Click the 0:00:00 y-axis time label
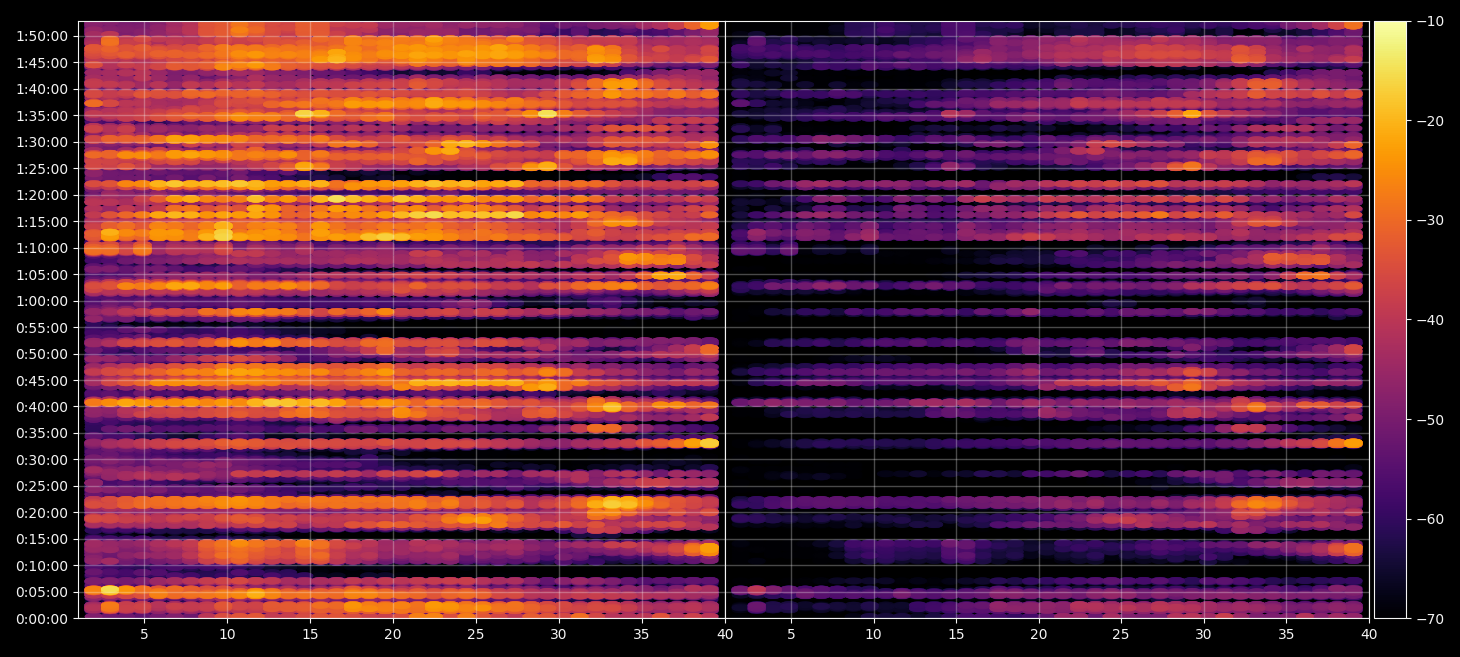 coord(42,618)
